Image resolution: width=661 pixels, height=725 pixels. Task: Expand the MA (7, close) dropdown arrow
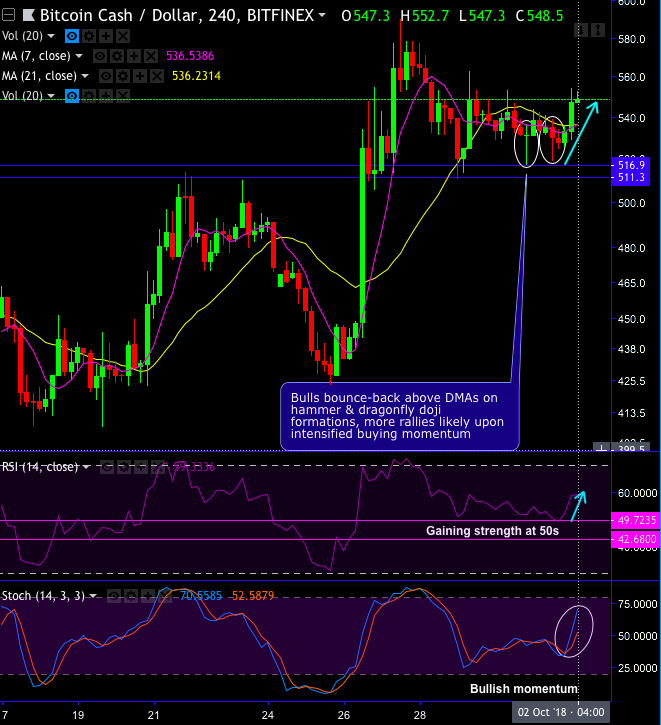pos(79,56)
